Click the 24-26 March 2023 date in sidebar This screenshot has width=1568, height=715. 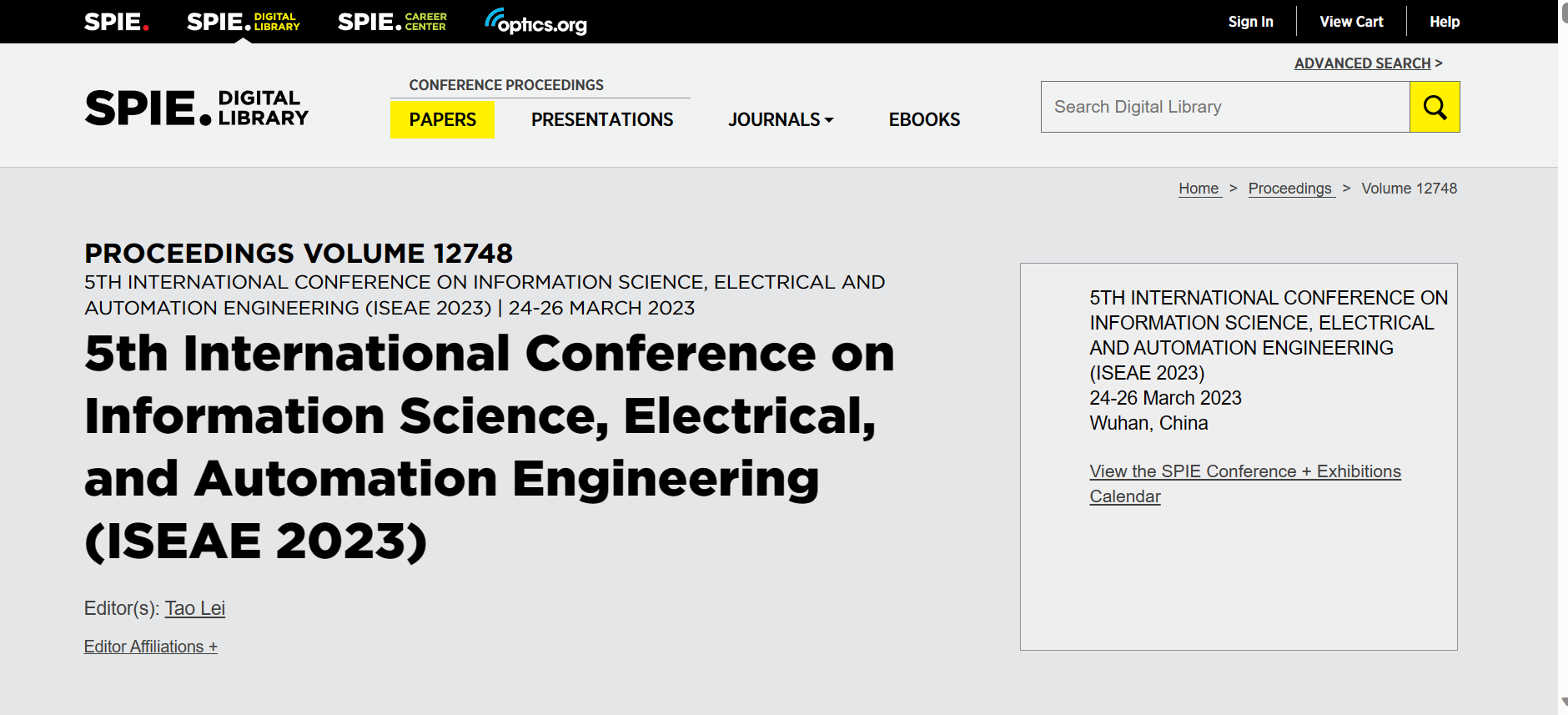pos(1165,398)
